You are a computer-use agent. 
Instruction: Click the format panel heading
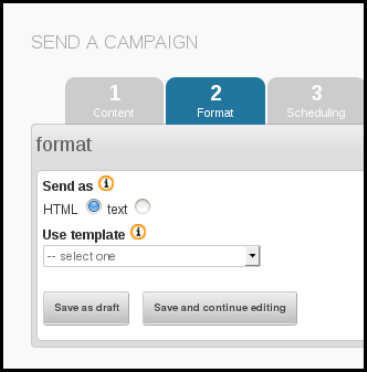[x=64, y=144]
